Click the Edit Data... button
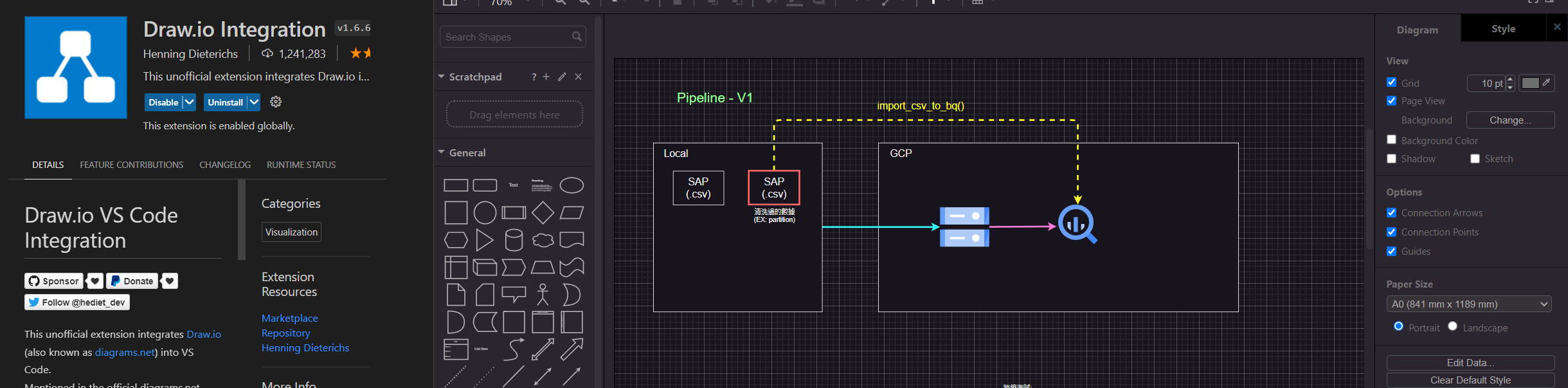The image size is (1568, 388). click(1470, 362)
